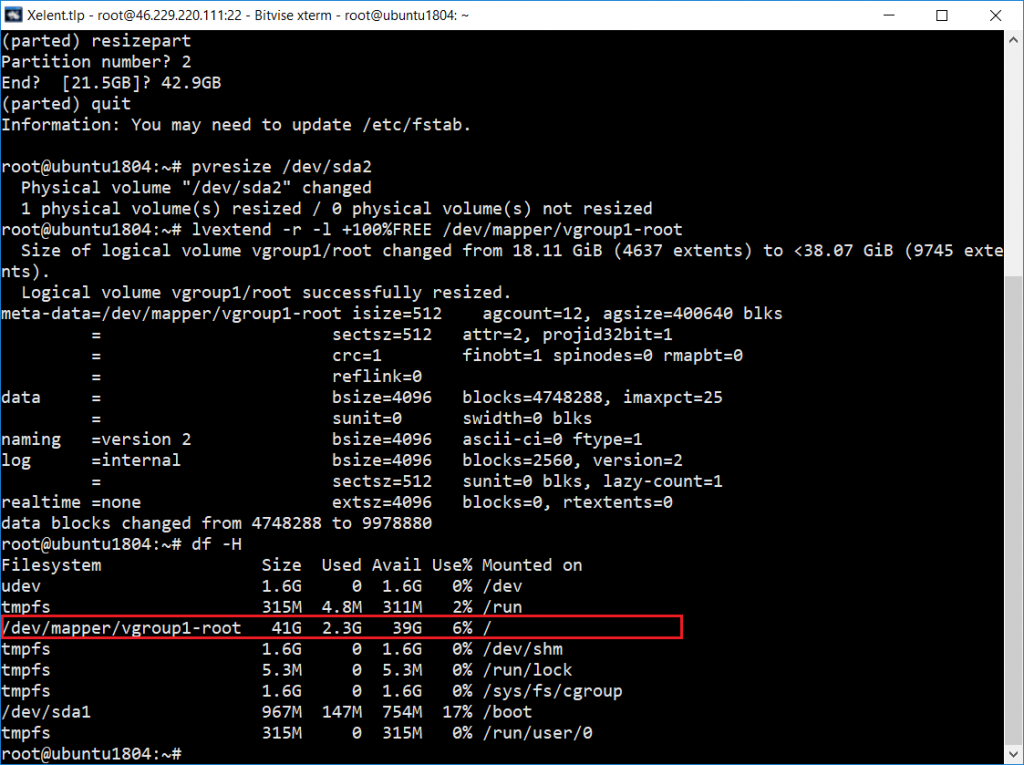Click 'finobt=1 spinodes=0 rmapbt=0' text
The width and height of the screenshot is (1024, 765).
(603, 355)
